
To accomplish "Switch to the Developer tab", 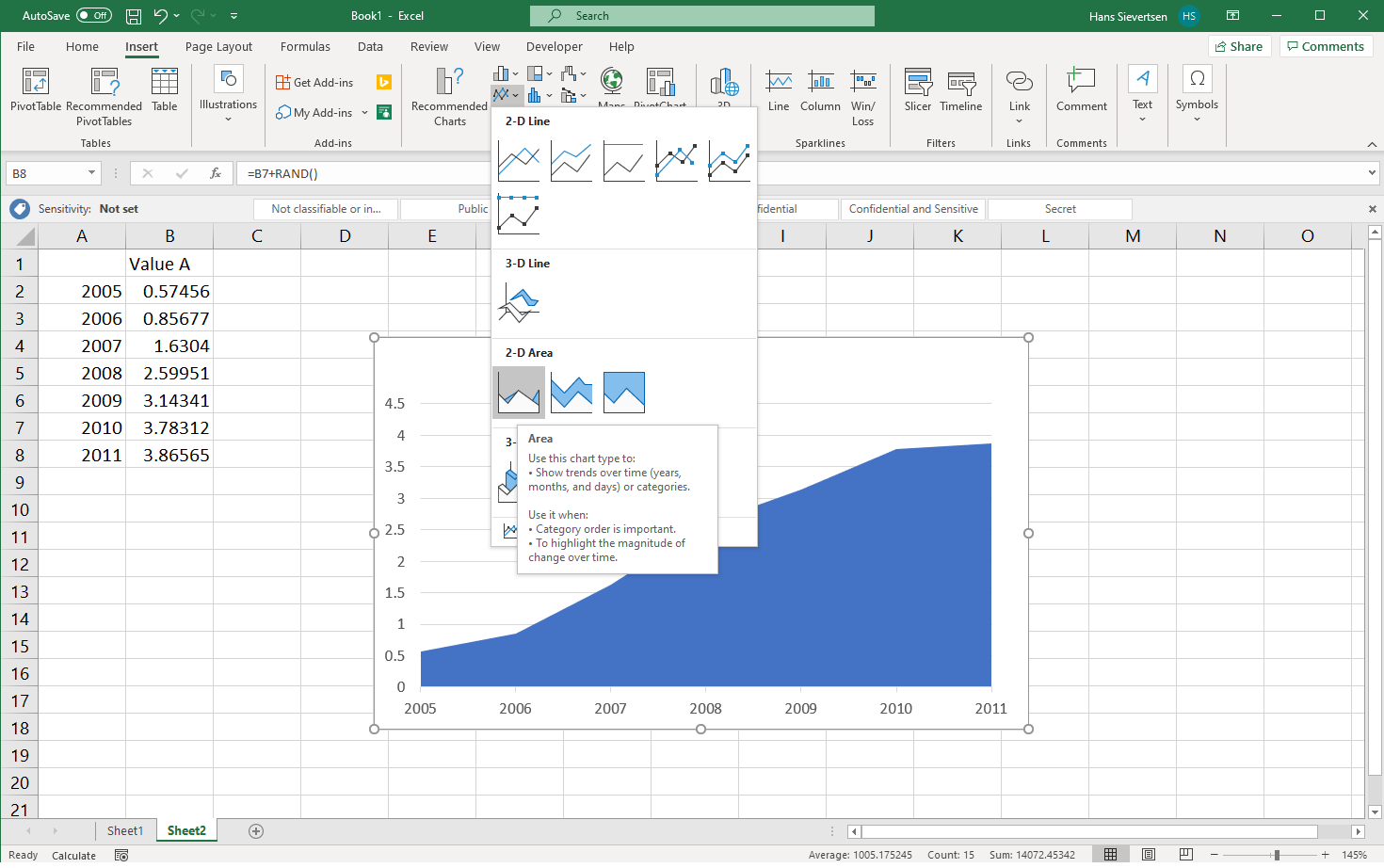I will pyautogui.click(x=555, y=46).
